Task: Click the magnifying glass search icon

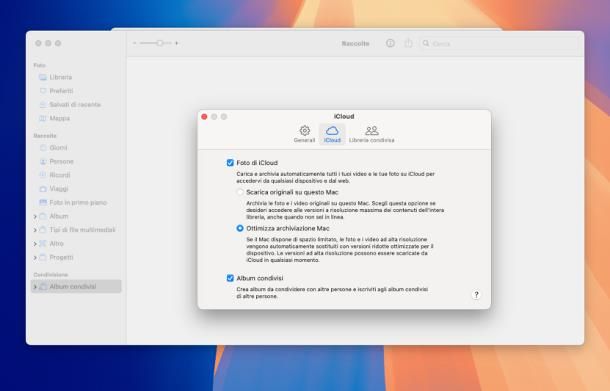Action: click(426, 43)
